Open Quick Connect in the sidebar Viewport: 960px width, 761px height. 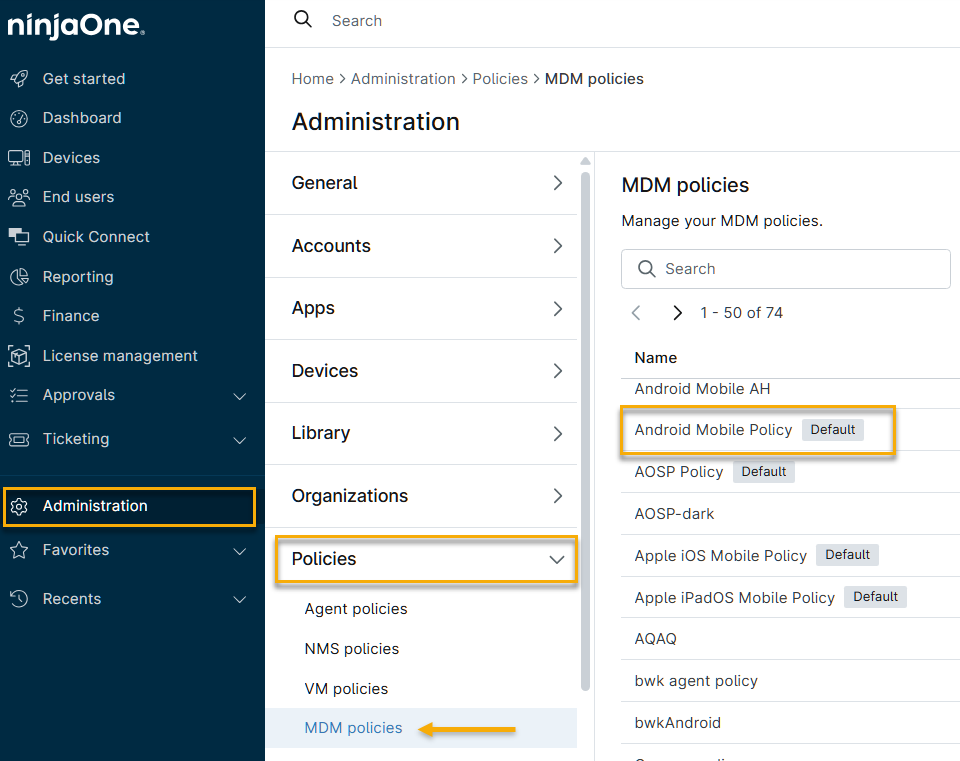click(x=96, y=237)
